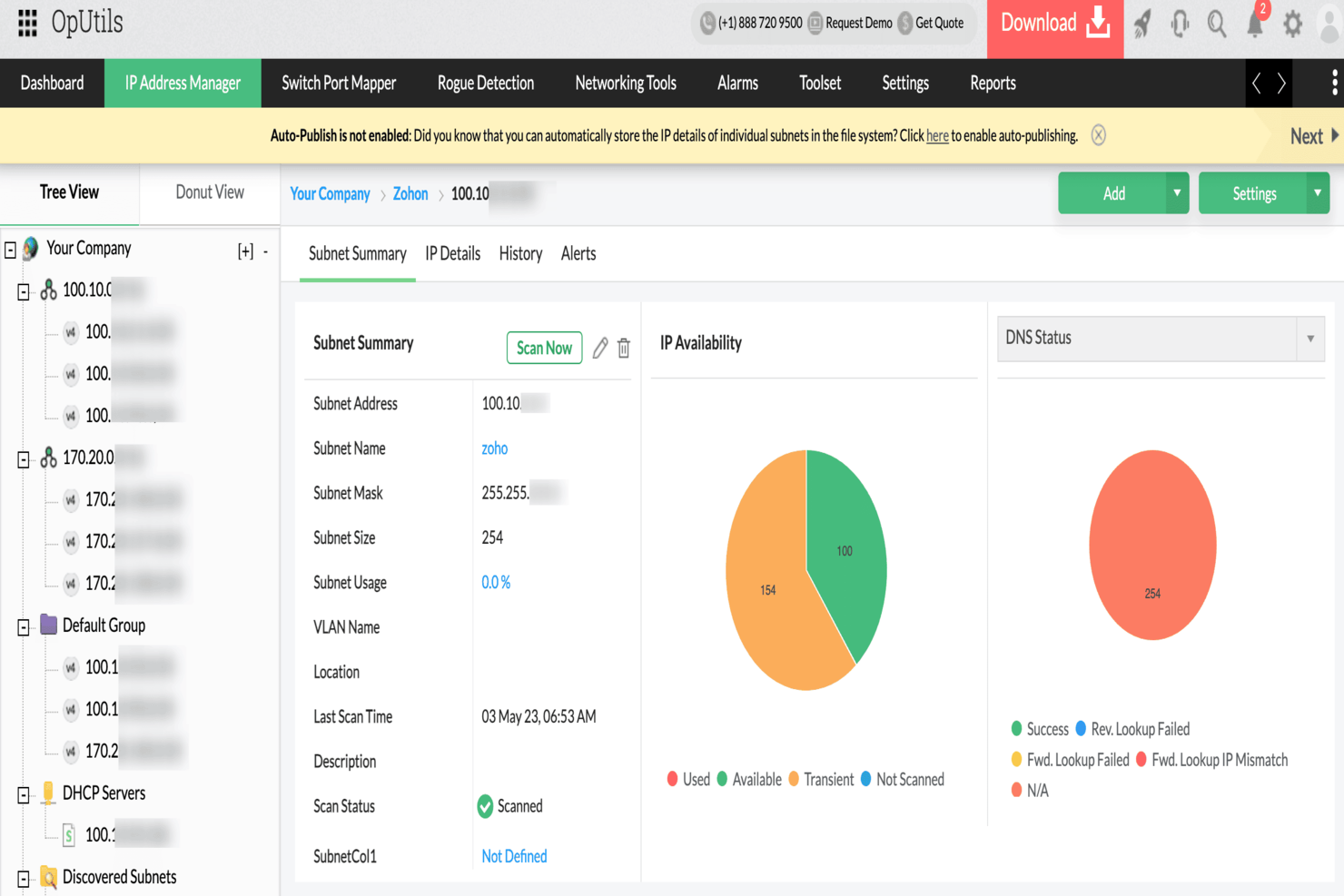This screenshot has width=1344, height=896.
Task: Click the green Add button
Action: pyautogui.click(x=1113, y=193)
